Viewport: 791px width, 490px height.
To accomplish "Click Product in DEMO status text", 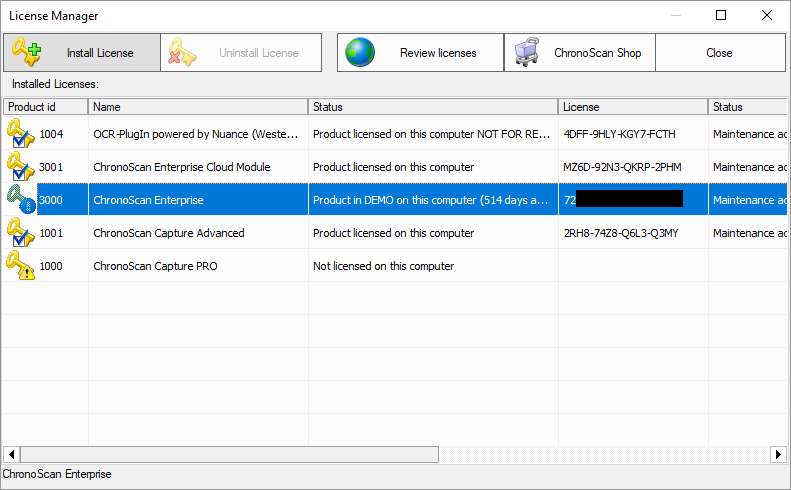I will pyautogui.click(x=430, y=200).
